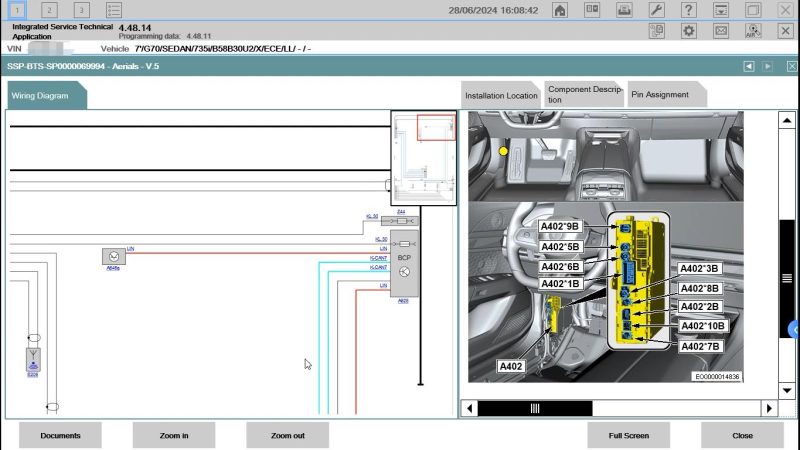Click the window copy icon in top bar

[x=753, y=10]
